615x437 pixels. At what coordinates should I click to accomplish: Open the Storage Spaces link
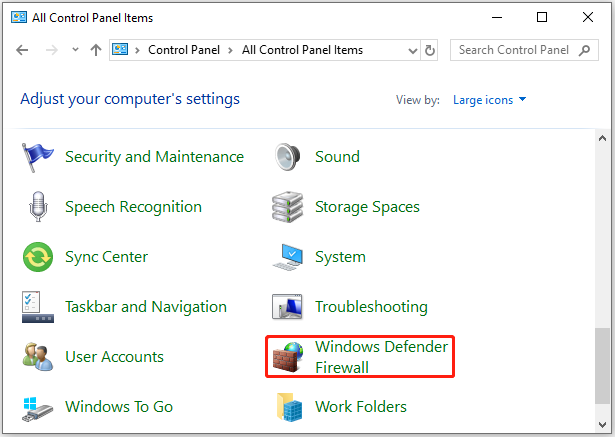[x=367, y=207]
